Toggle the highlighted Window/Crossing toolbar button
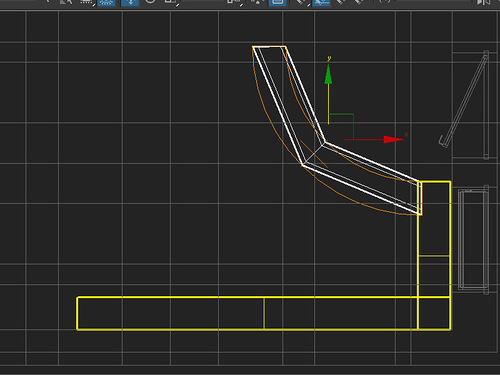Screen dimensions: 500x375 pyautogui.click(x=106, y=3)
